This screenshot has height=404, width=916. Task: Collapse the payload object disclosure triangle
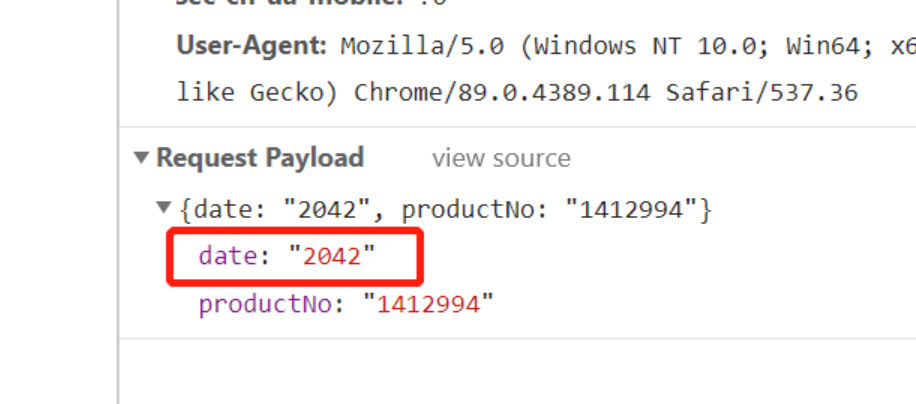[x=164, y=209]
